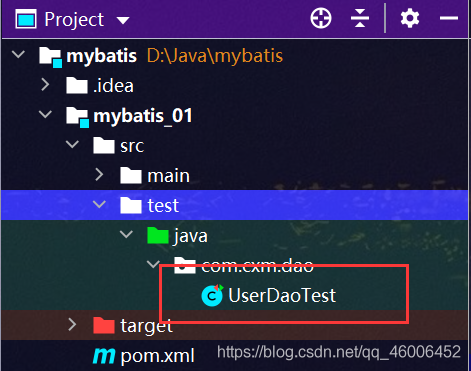Image resolution: width=471 pixels, height=371 pixels.
Task: Click the red target folder icon
Action: pos(104,325)
